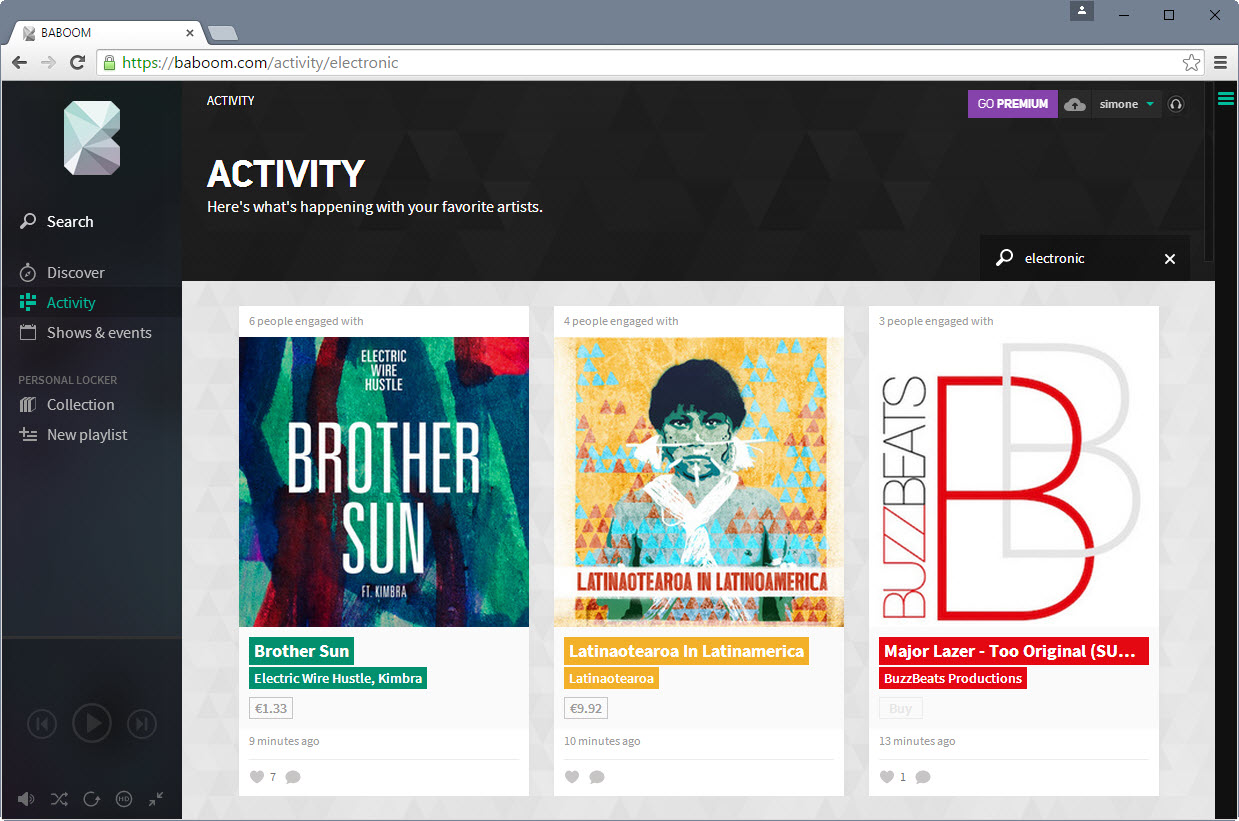This screenshot has height=821, width=1239.
Task: Open the Collection locker
Action: [x=67, y=405]
